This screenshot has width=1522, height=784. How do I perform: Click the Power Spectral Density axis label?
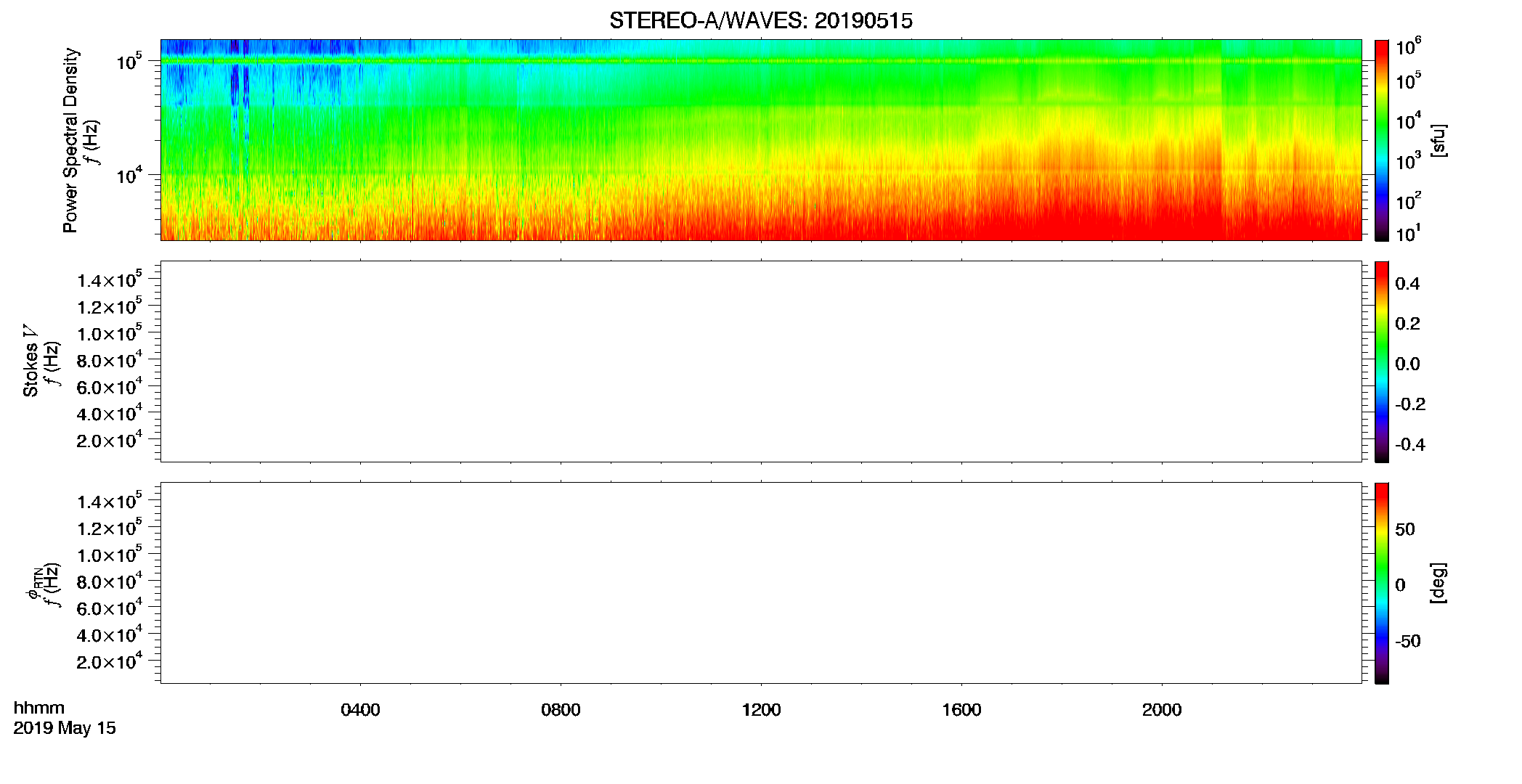click(70, 140)
